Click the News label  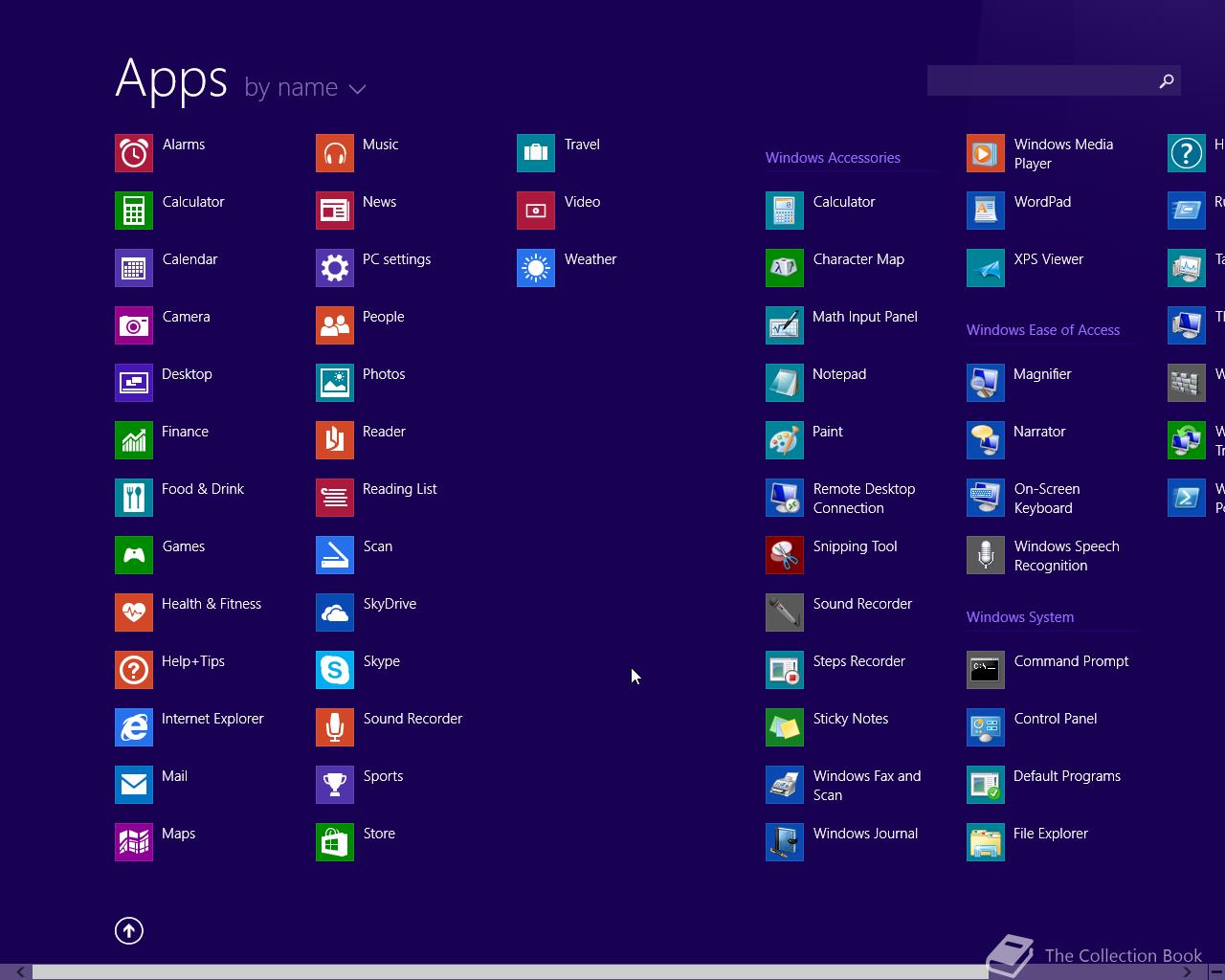379,202
